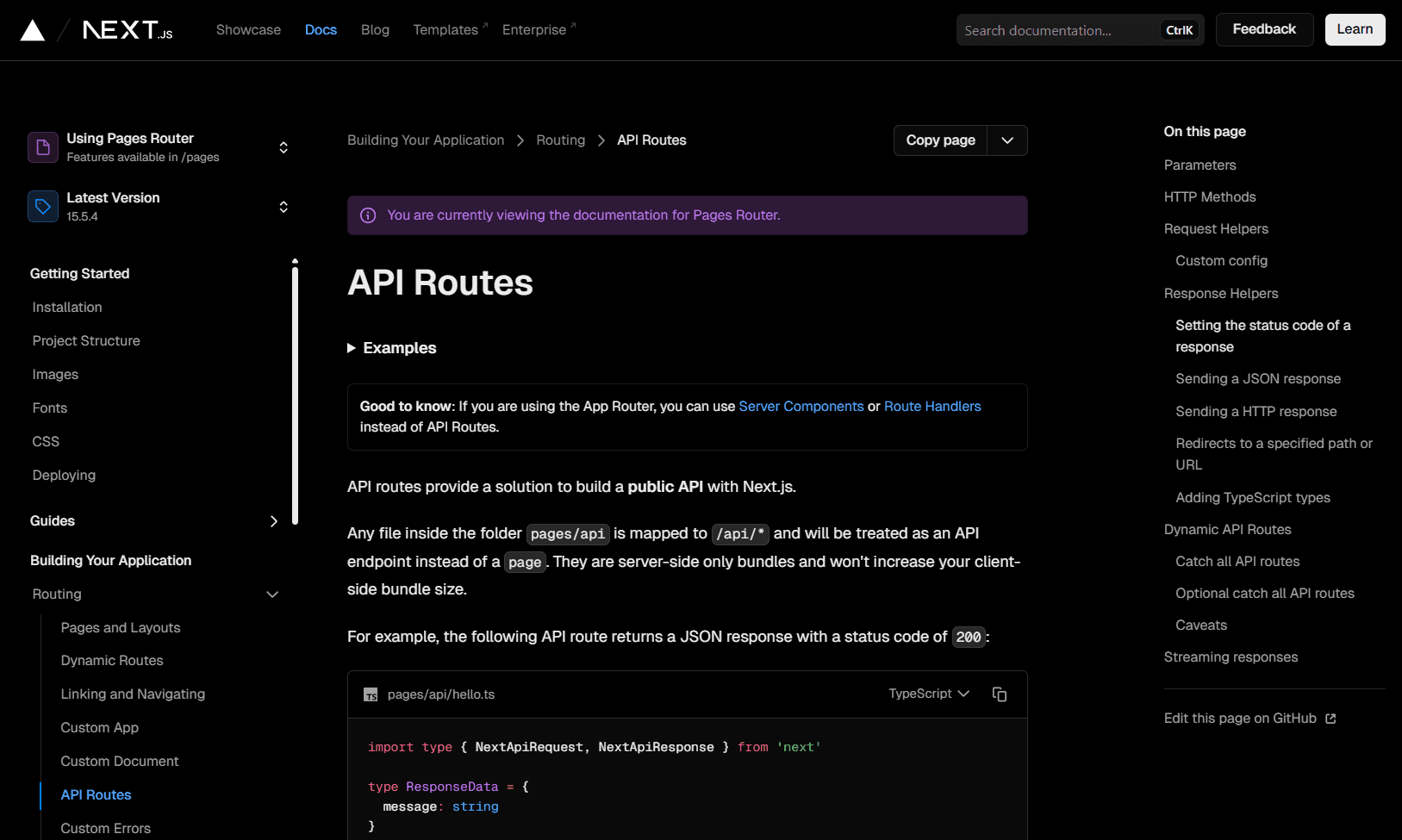Click the TS file-type icon on pages/api/hello.ts

pyautogui.click(x=371, y=694)
